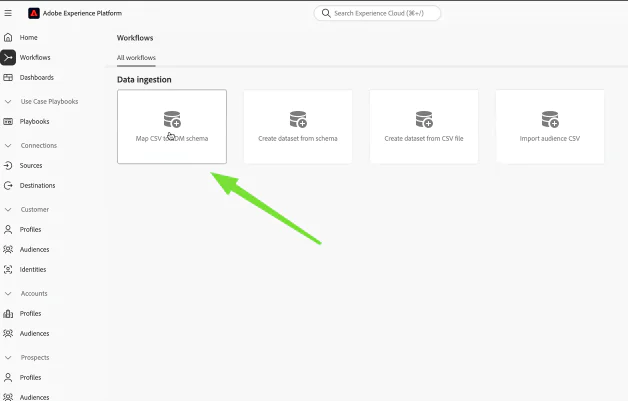Click the Prospects section label

(35, 357)
